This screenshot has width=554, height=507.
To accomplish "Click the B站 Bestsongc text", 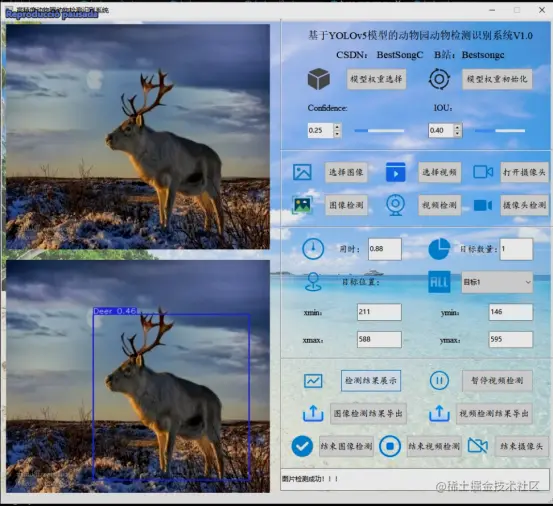I will click(469, 55).
